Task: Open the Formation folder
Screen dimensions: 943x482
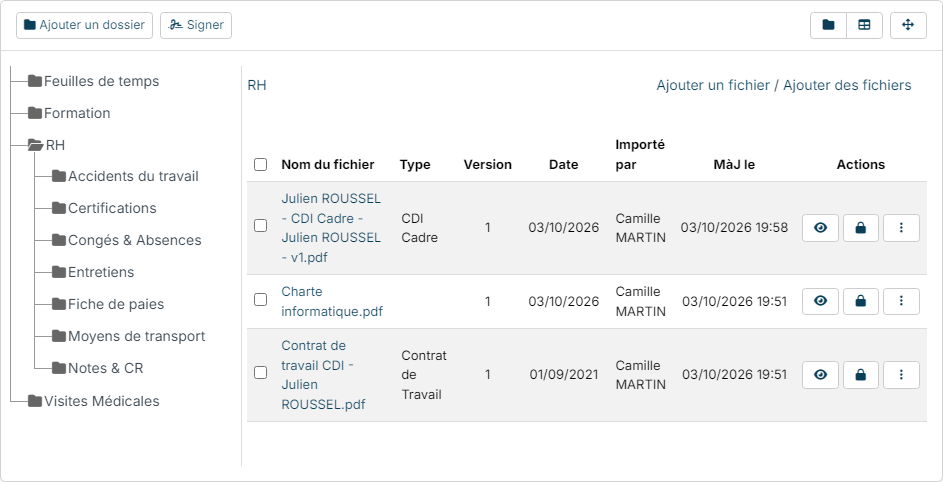Action: pos(69,113)
